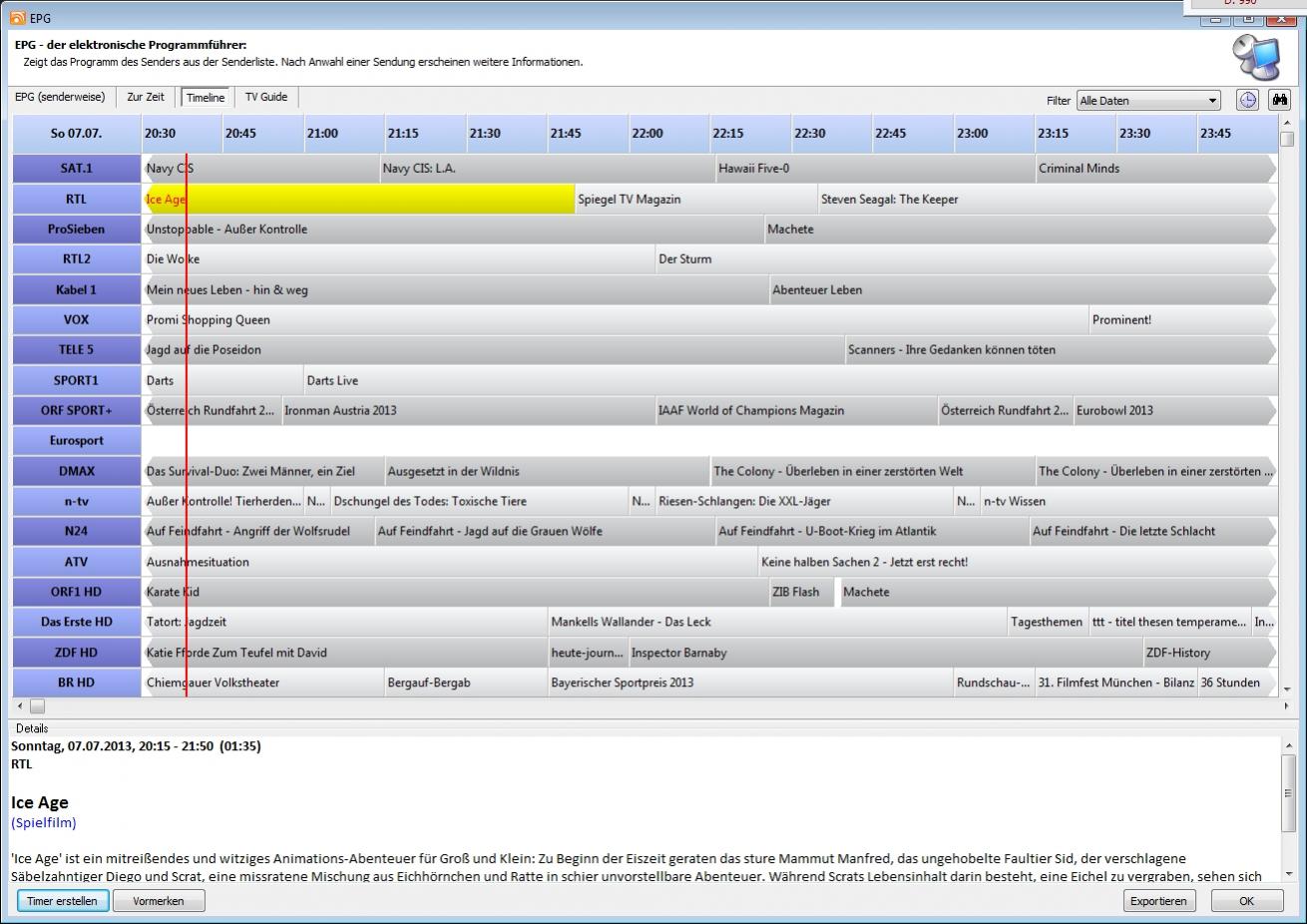Switch to the 'EPG (senderweise)' tab
Image resolution: width=1307 pixels, height=924 pixels.
tap(60, 97)
